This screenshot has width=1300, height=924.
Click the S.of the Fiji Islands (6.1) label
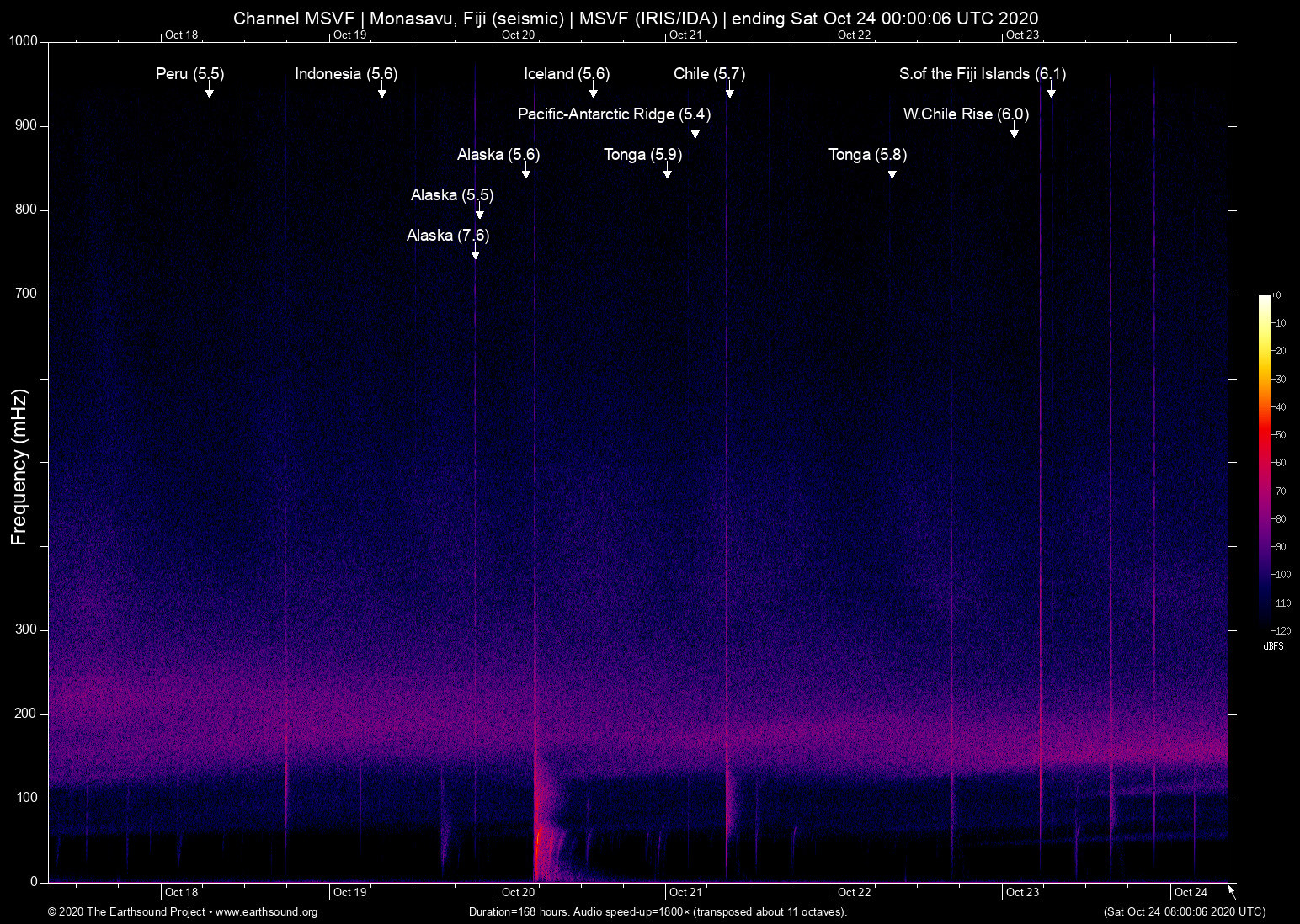coord(983,74)
